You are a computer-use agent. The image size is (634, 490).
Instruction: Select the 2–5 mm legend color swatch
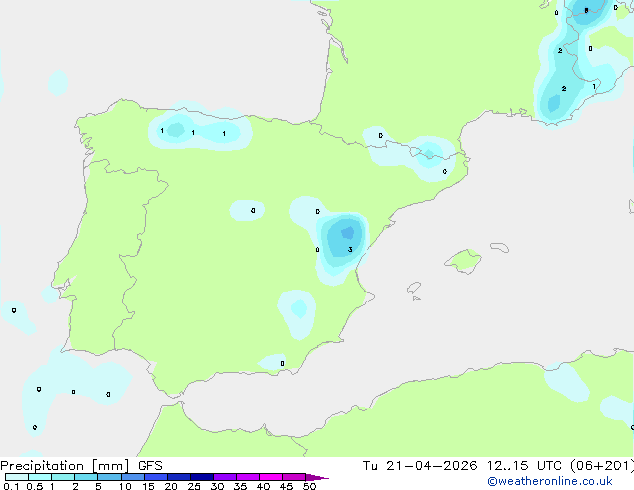tap(86, 477)
